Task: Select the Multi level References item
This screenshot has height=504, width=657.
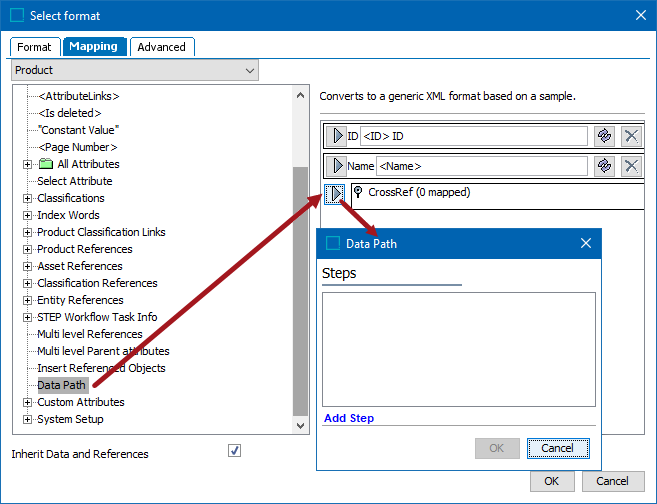Action: pos(90,334)
